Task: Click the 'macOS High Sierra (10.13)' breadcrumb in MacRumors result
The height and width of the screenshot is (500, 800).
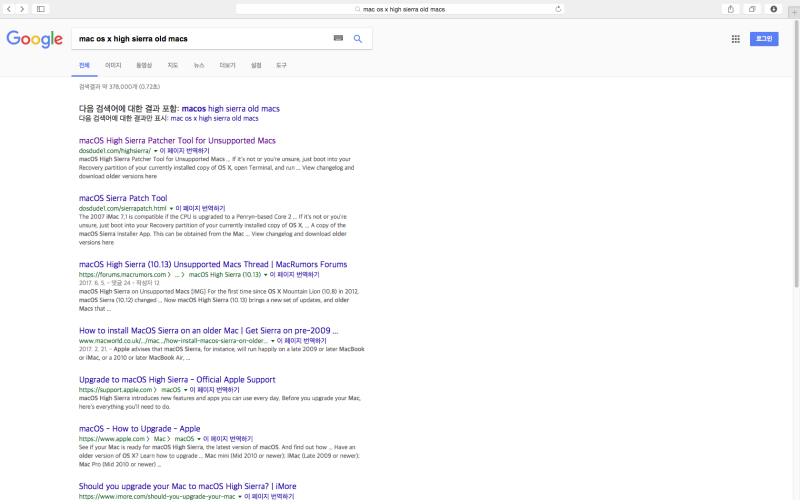Action: coord(224,275)
